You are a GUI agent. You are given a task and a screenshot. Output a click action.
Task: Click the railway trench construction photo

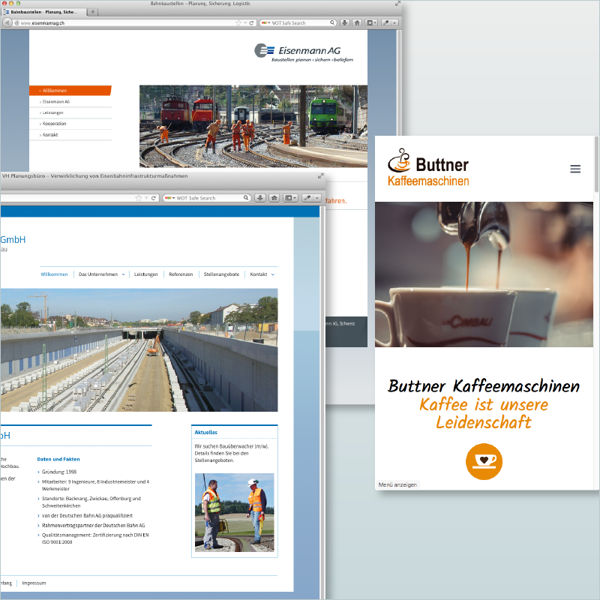coord(139,350)
